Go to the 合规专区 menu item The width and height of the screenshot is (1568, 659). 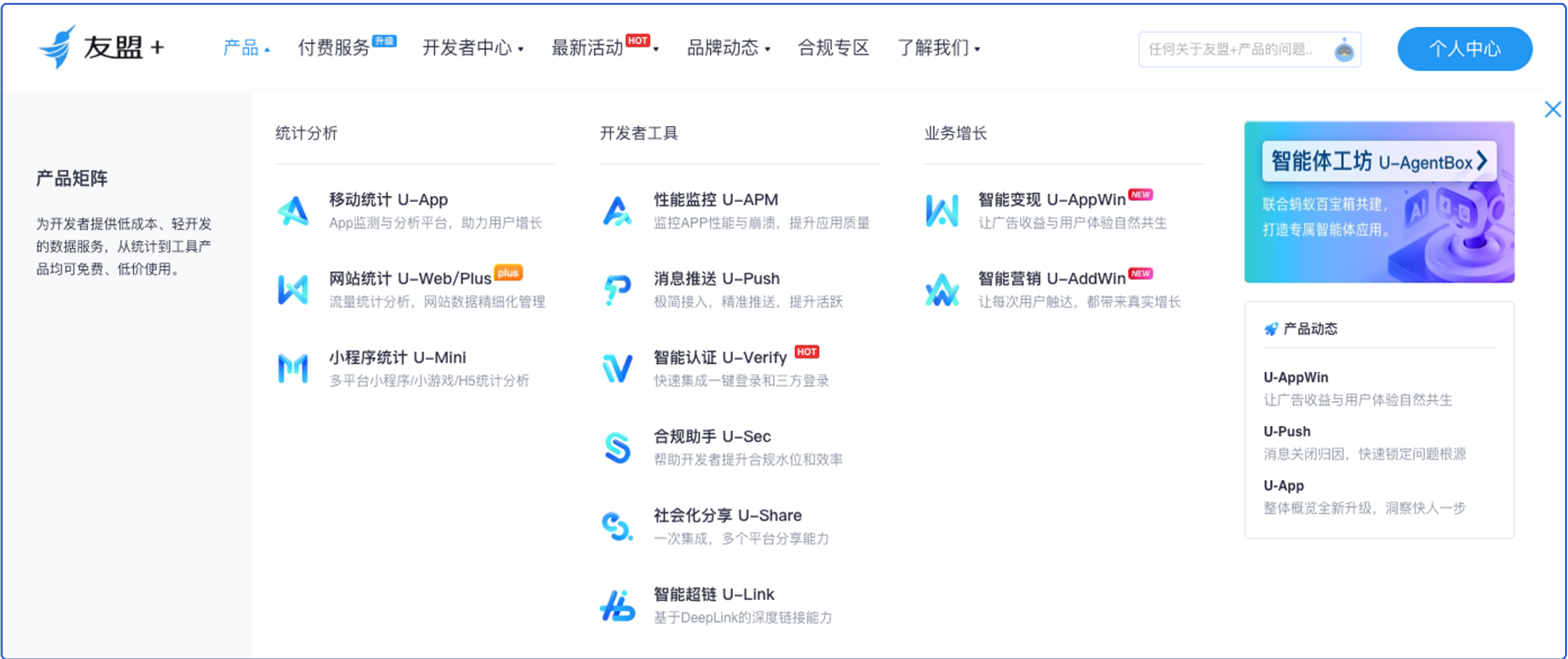(x=833, y=48)
